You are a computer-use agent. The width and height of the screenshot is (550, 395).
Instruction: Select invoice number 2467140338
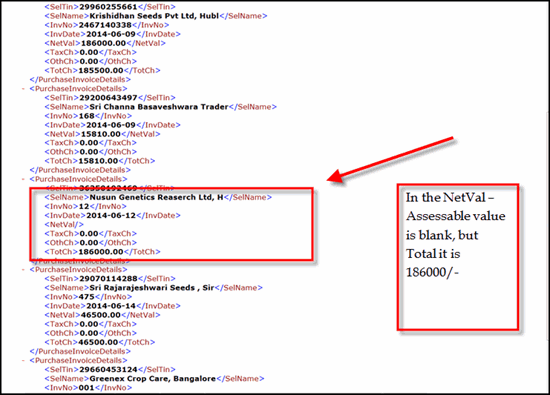[x=105, y=25]
